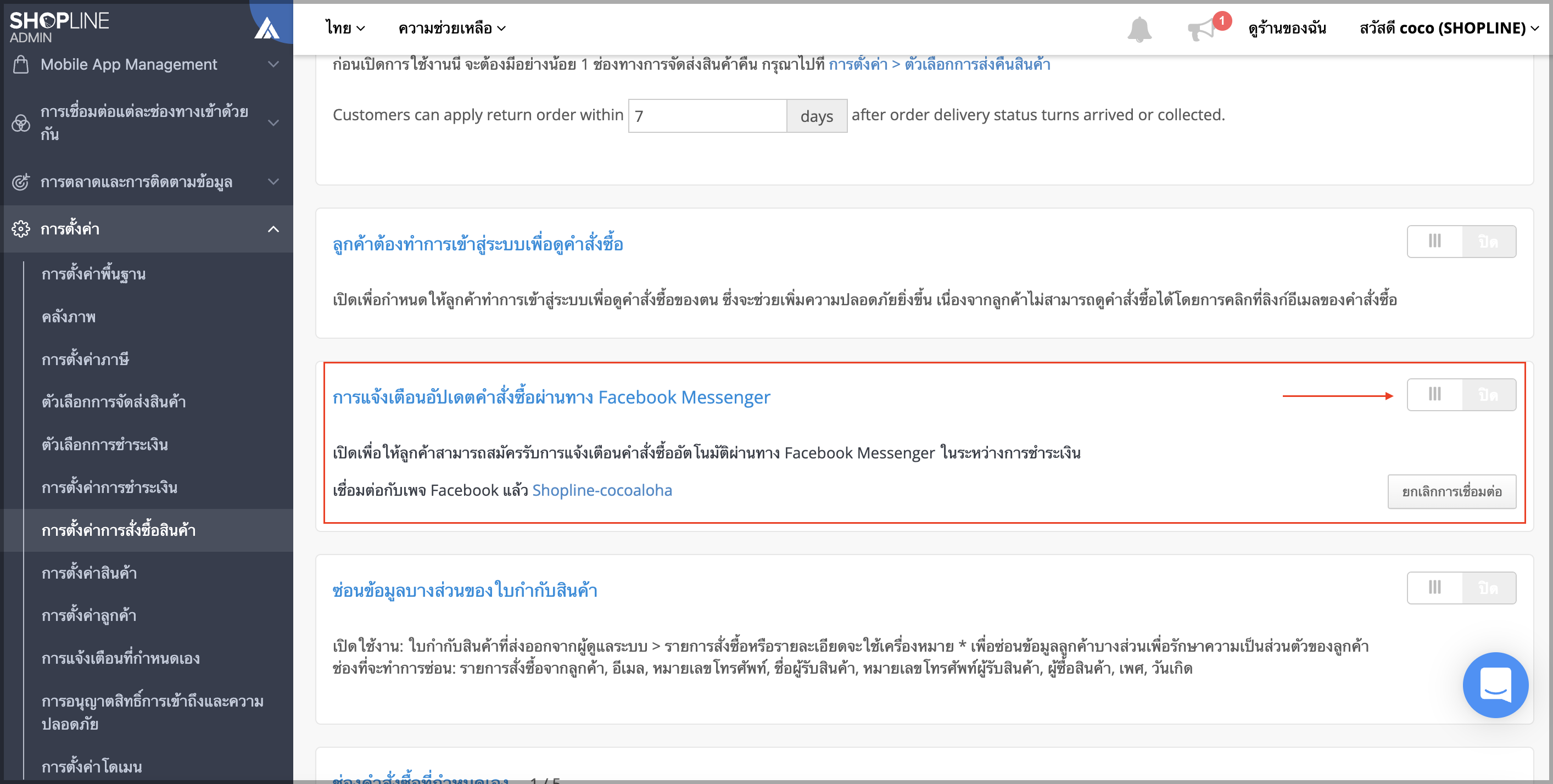Viewport: 1553px width, 784px height.
Task: Open การตั้งค่าโดเมน in sidebar
Action: tap(91, 767)
